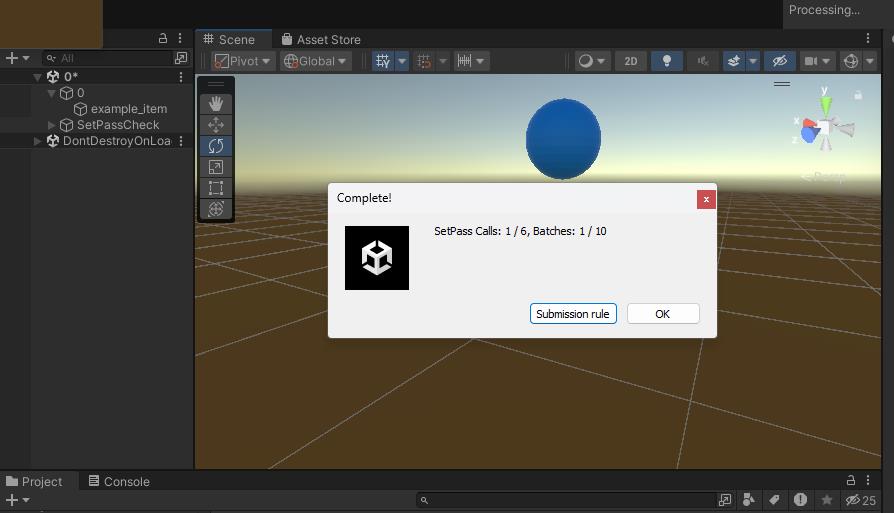Search by label in Project panel
The width and height of the screenshot is (894, 513).
click(774, 500)
